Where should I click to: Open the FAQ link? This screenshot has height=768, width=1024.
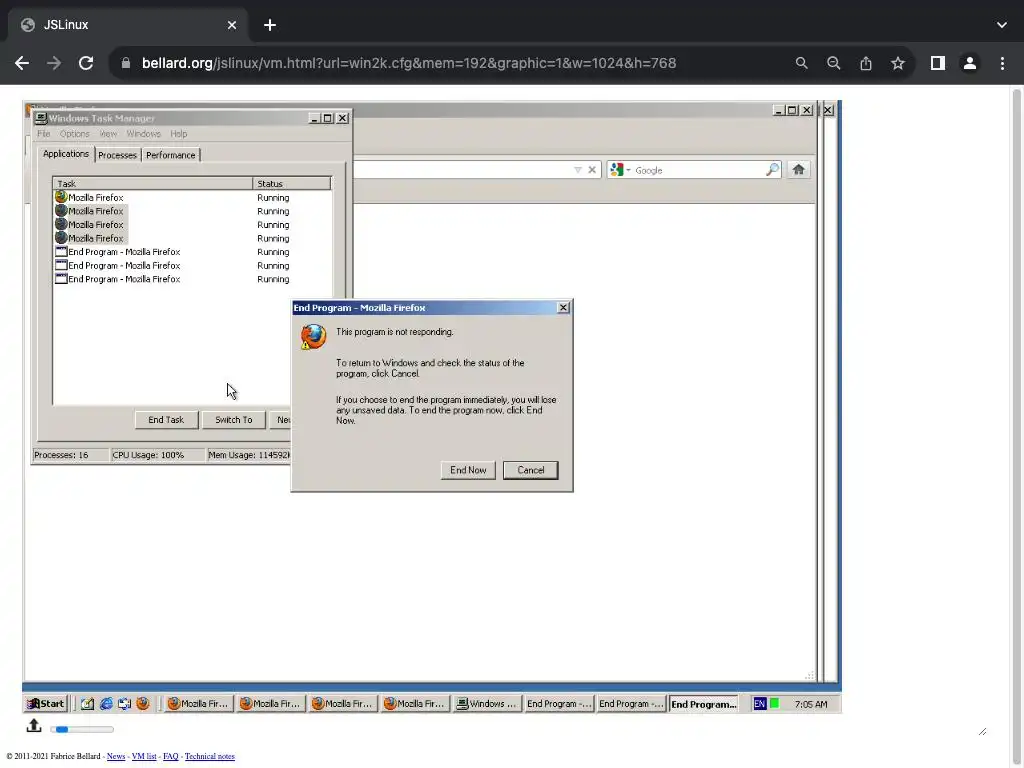170,756
